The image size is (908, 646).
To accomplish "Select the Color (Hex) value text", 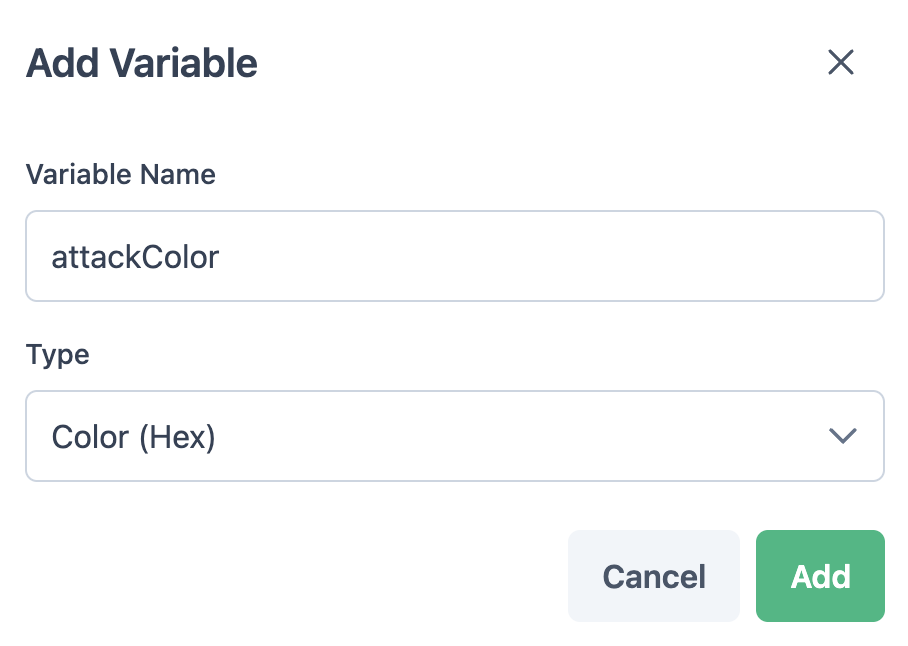I will pyautogui.click(x=134, y=437).
